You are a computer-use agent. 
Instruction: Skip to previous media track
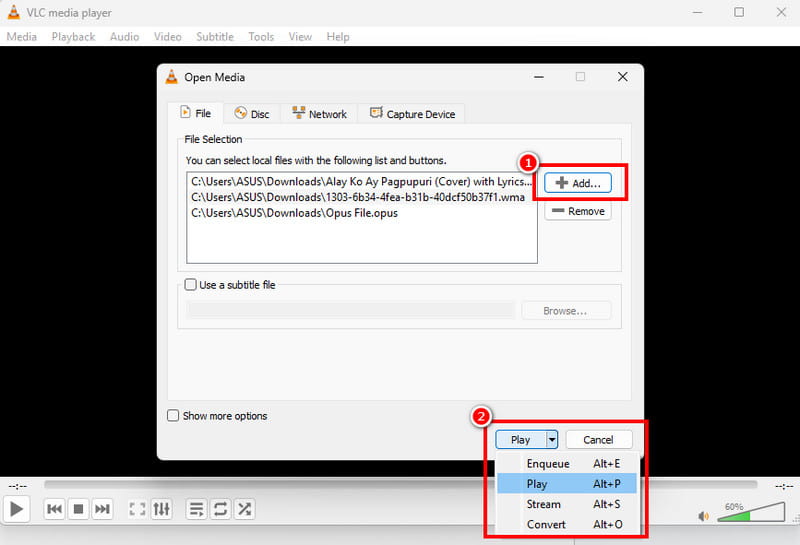pos(55,509)
